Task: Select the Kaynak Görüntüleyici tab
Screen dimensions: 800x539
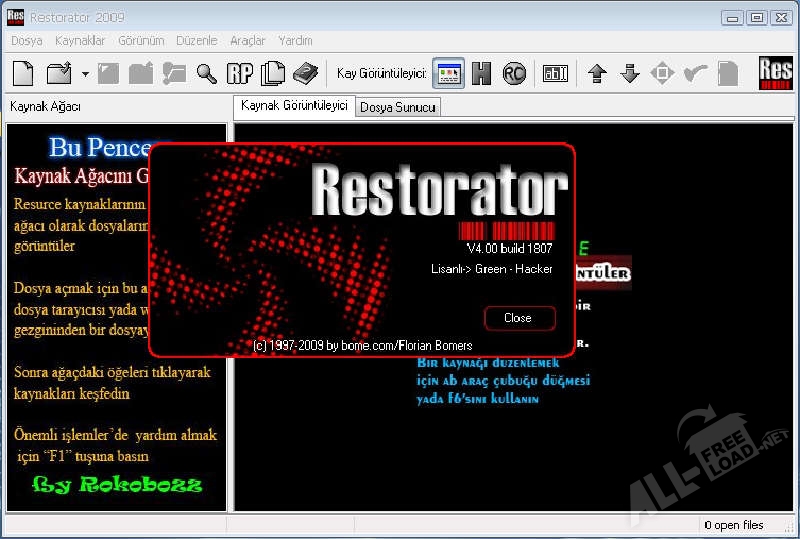Action: pos(294,106)
